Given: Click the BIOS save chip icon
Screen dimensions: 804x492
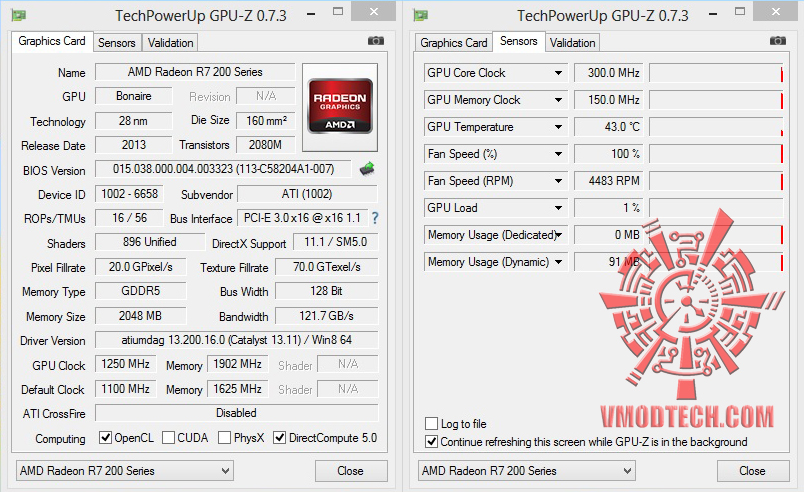Looking at the screenshot, I should point(367,168).
